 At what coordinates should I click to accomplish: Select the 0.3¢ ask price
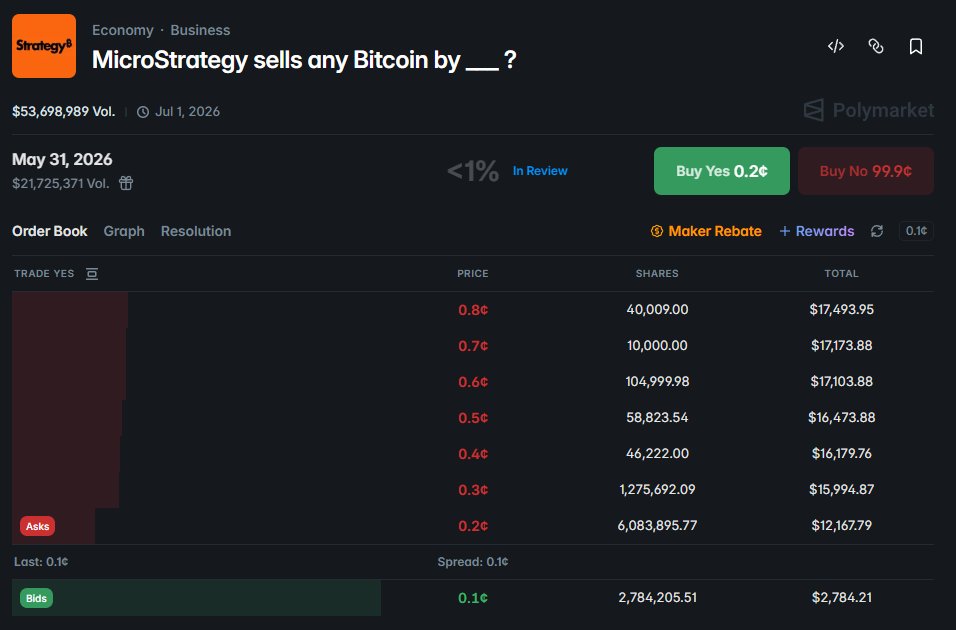(x=473, y=490)
